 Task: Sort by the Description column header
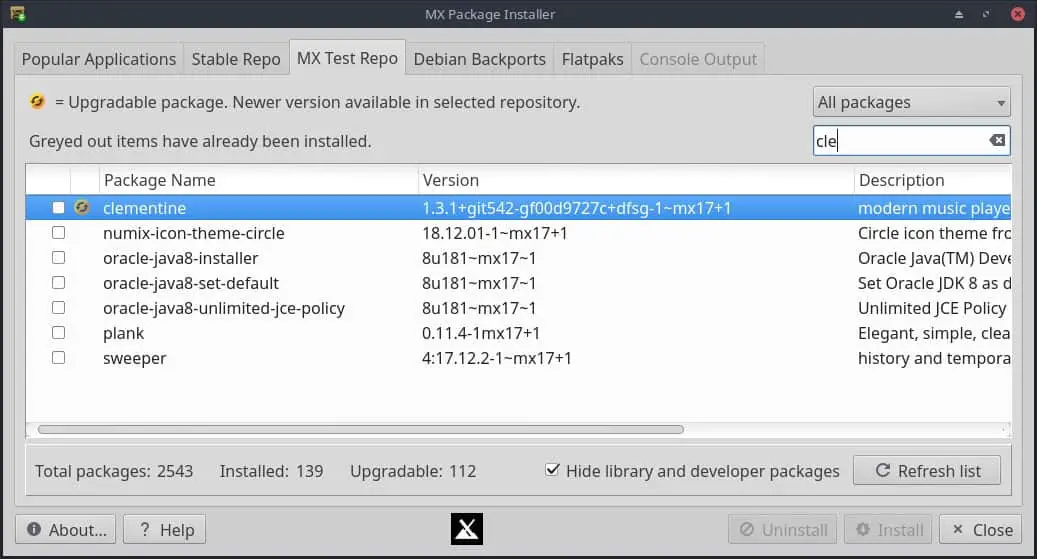tap(933, 180)
